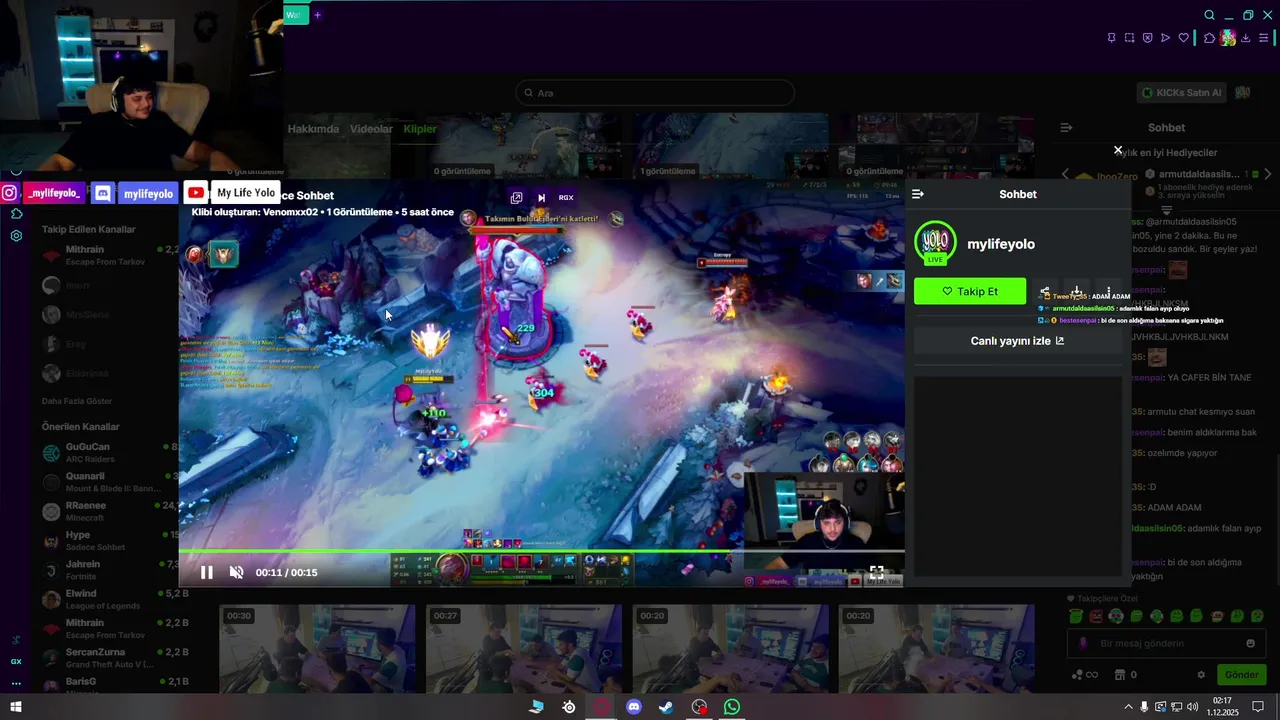Show next top gifter with right chevron
Screen dimensions: 1280x720
1268,174
